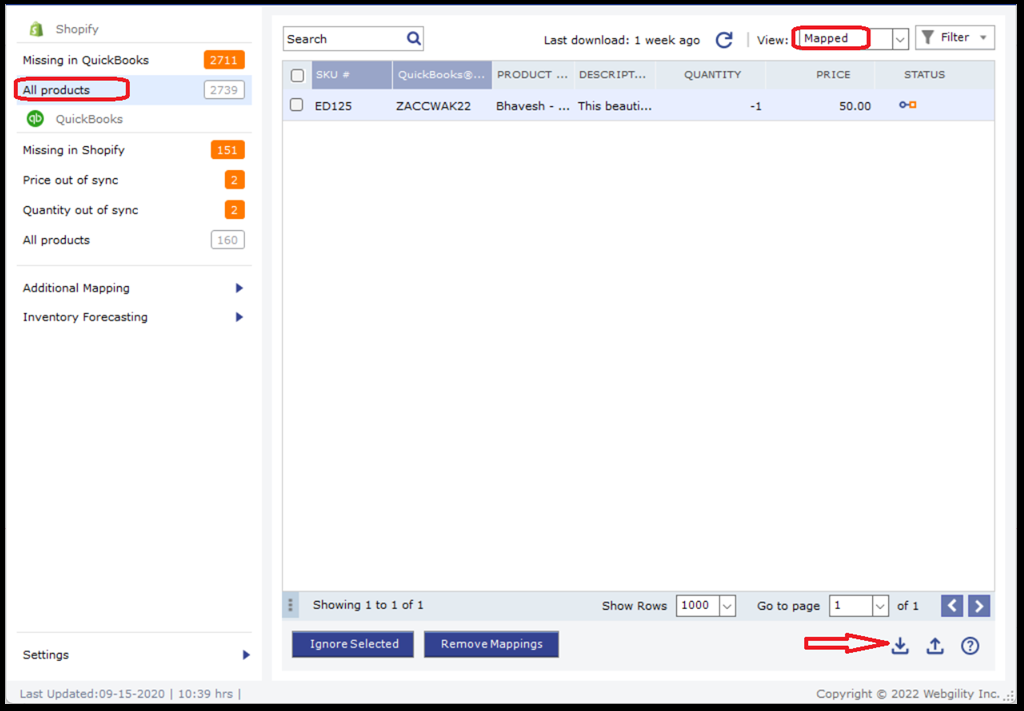Click the 'This beauti...' description cell

click(615, 106)
